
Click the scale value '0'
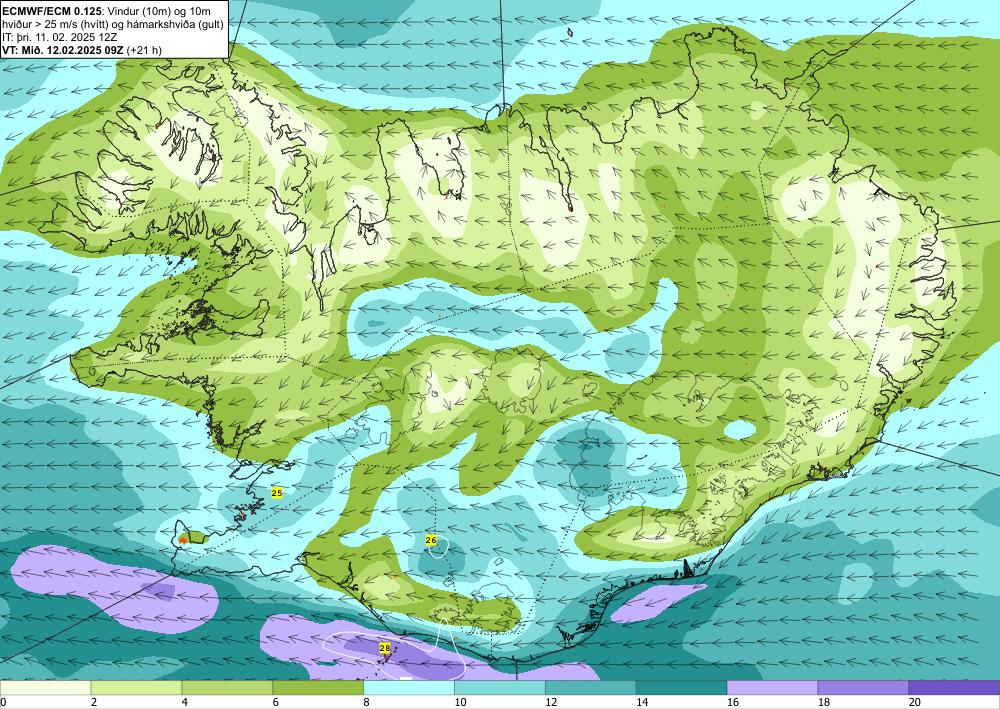[4, 702]
